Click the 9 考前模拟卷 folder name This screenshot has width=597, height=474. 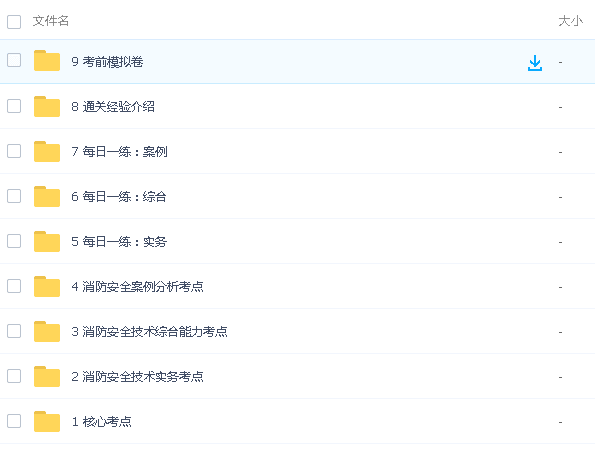[107, 62]
